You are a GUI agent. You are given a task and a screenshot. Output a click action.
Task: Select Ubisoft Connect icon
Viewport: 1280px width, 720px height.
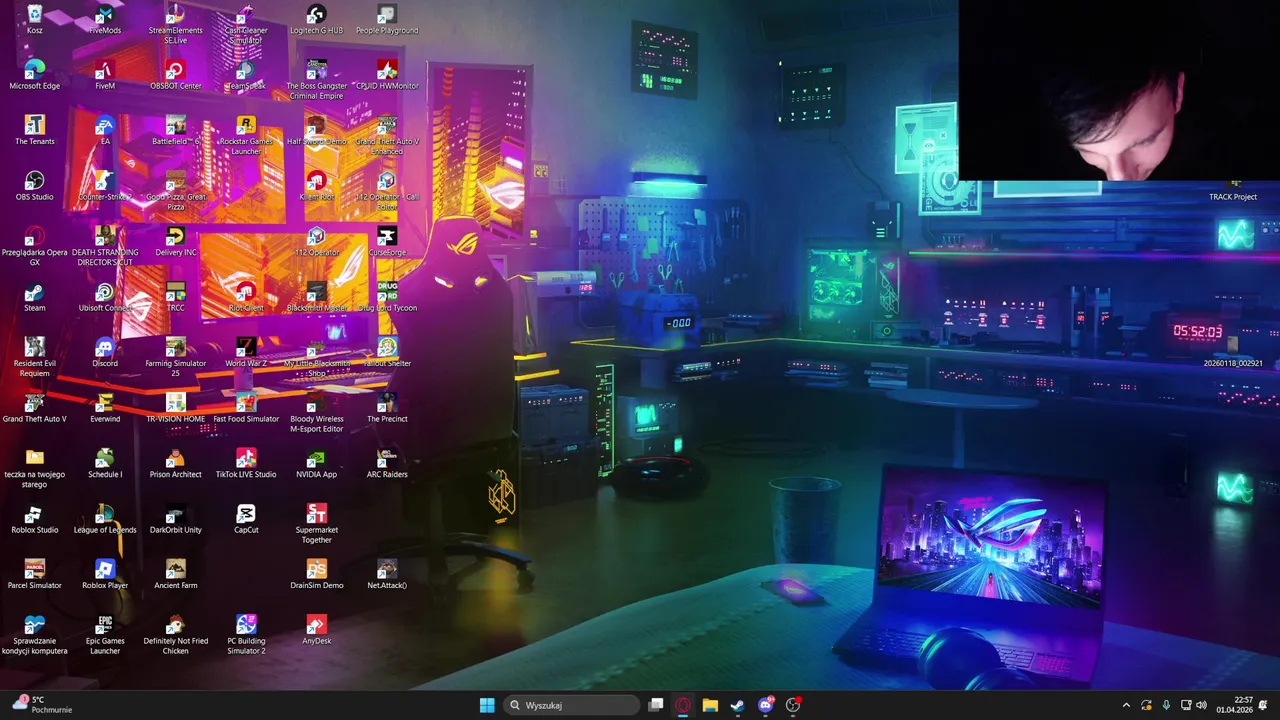tap(105, 297)
